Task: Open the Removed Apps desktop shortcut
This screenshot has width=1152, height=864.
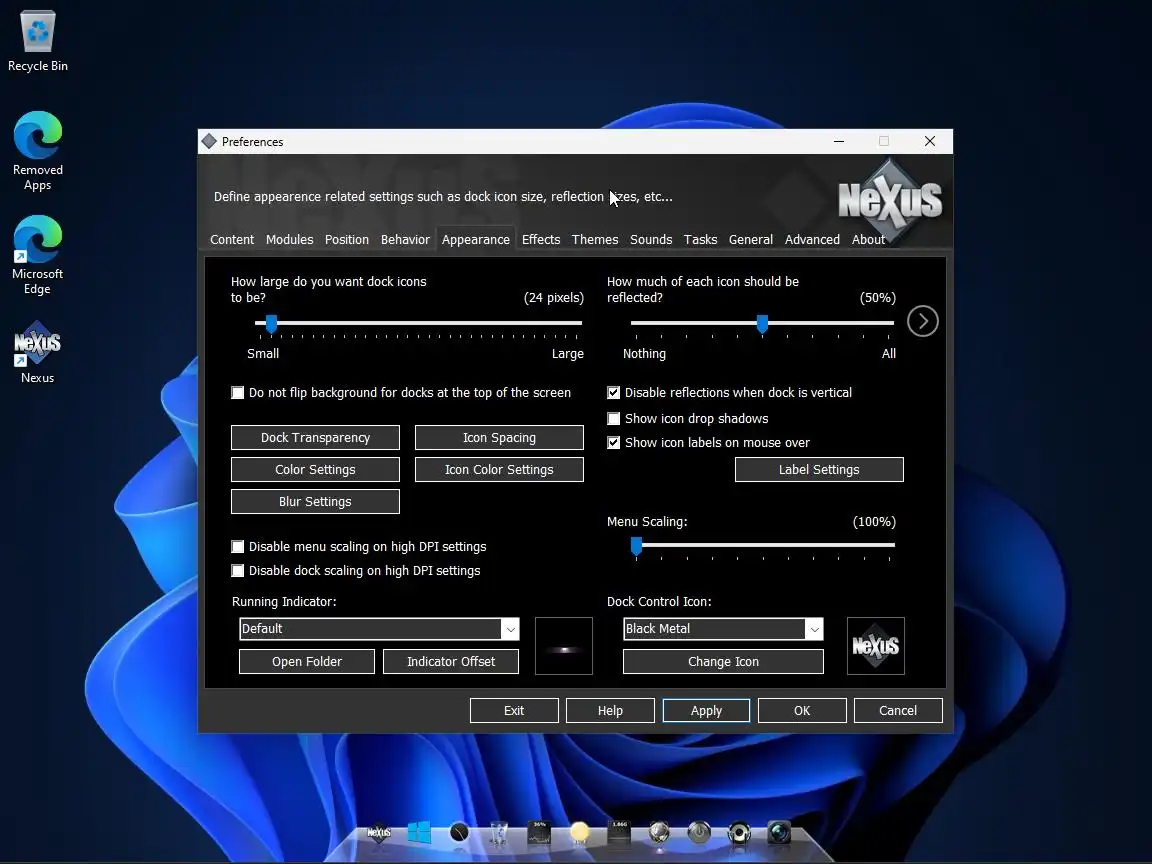Action: [x=37, y=151]
